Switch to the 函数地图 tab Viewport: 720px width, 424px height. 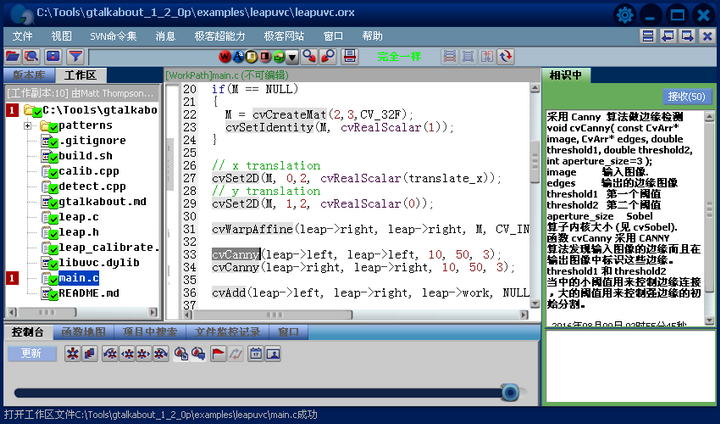pyautogui.click(x=83, y=332)
